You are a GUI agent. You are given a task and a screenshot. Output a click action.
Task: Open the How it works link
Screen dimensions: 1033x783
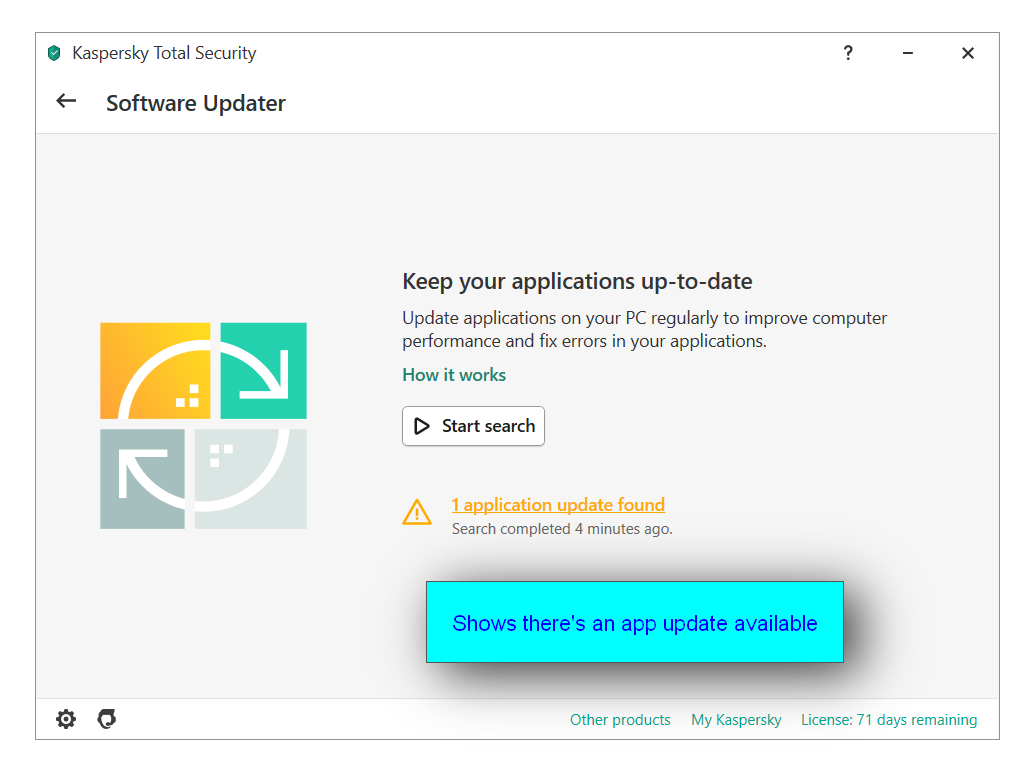click(x=454, y=375)
